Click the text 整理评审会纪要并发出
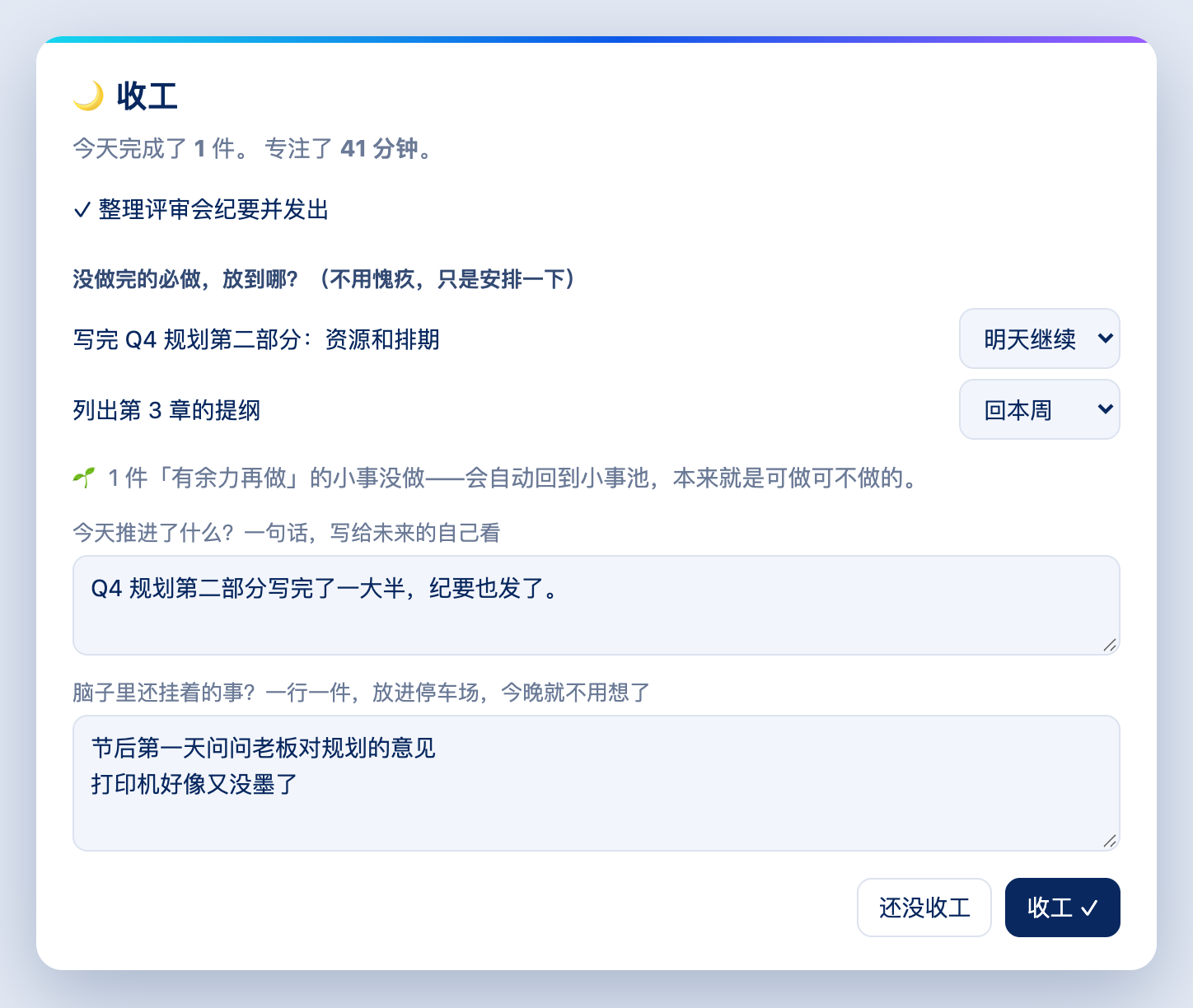 tap(213, 210)
